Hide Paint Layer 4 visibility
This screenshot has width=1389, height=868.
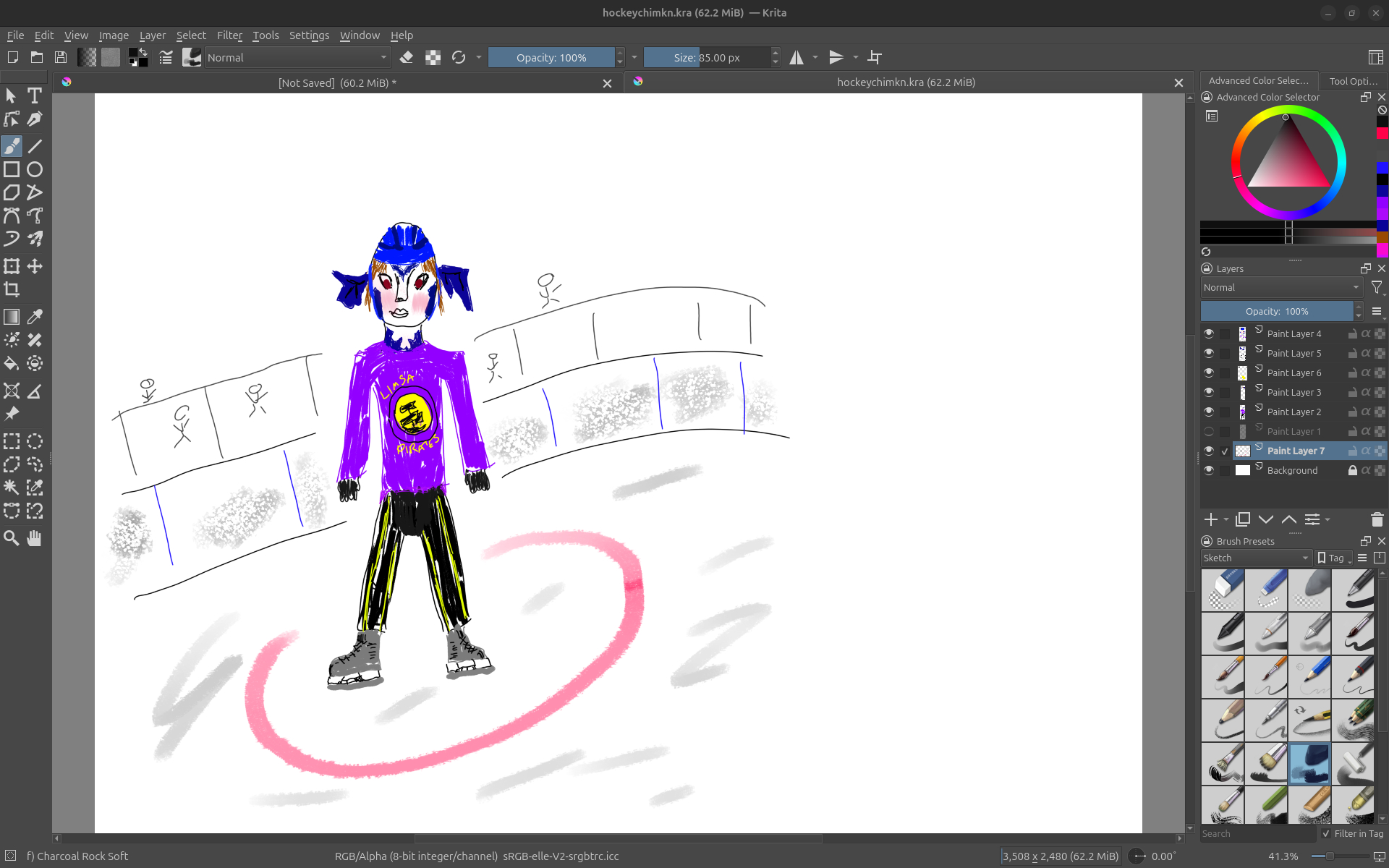1209,333
